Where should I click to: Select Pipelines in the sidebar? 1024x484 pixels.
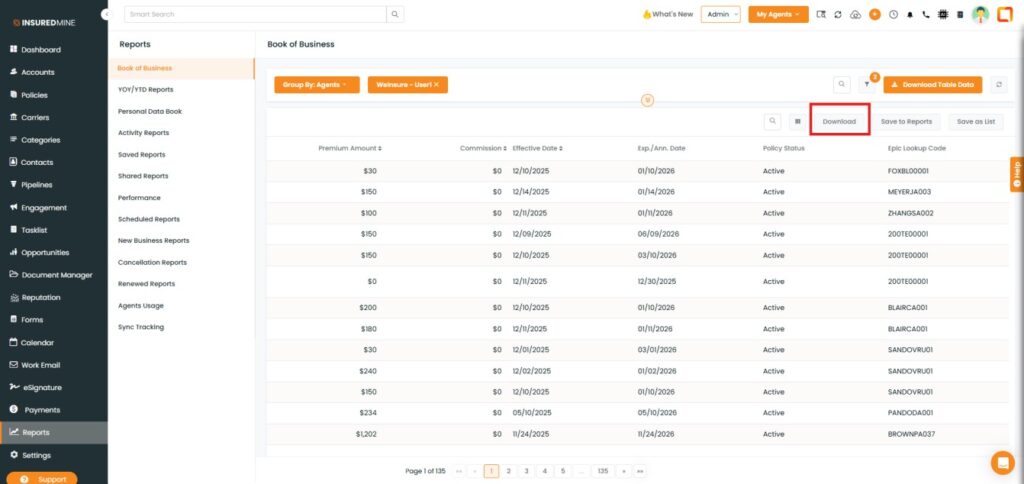tap(36, 185)
